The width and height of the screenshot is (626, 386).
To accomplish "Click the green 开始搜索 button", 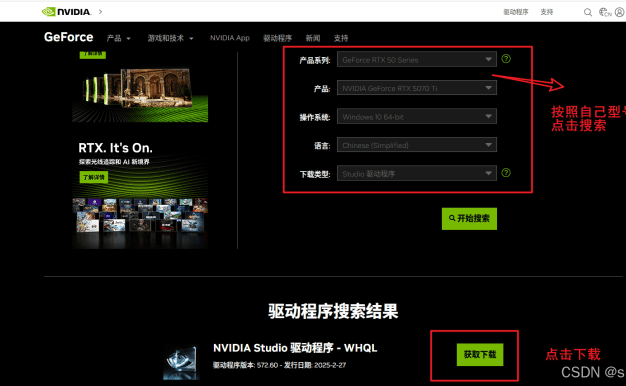I will coord(470,219).
